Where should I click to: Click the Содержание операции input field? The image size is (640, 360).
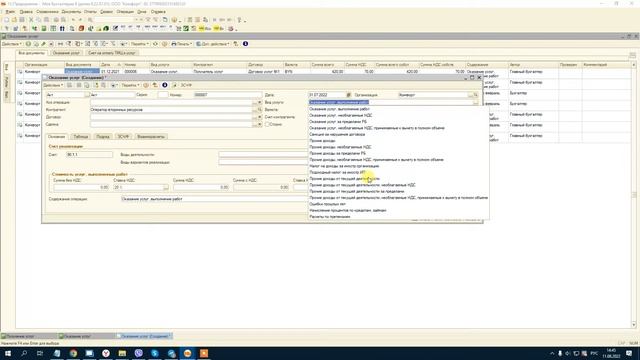click(215, 199)
